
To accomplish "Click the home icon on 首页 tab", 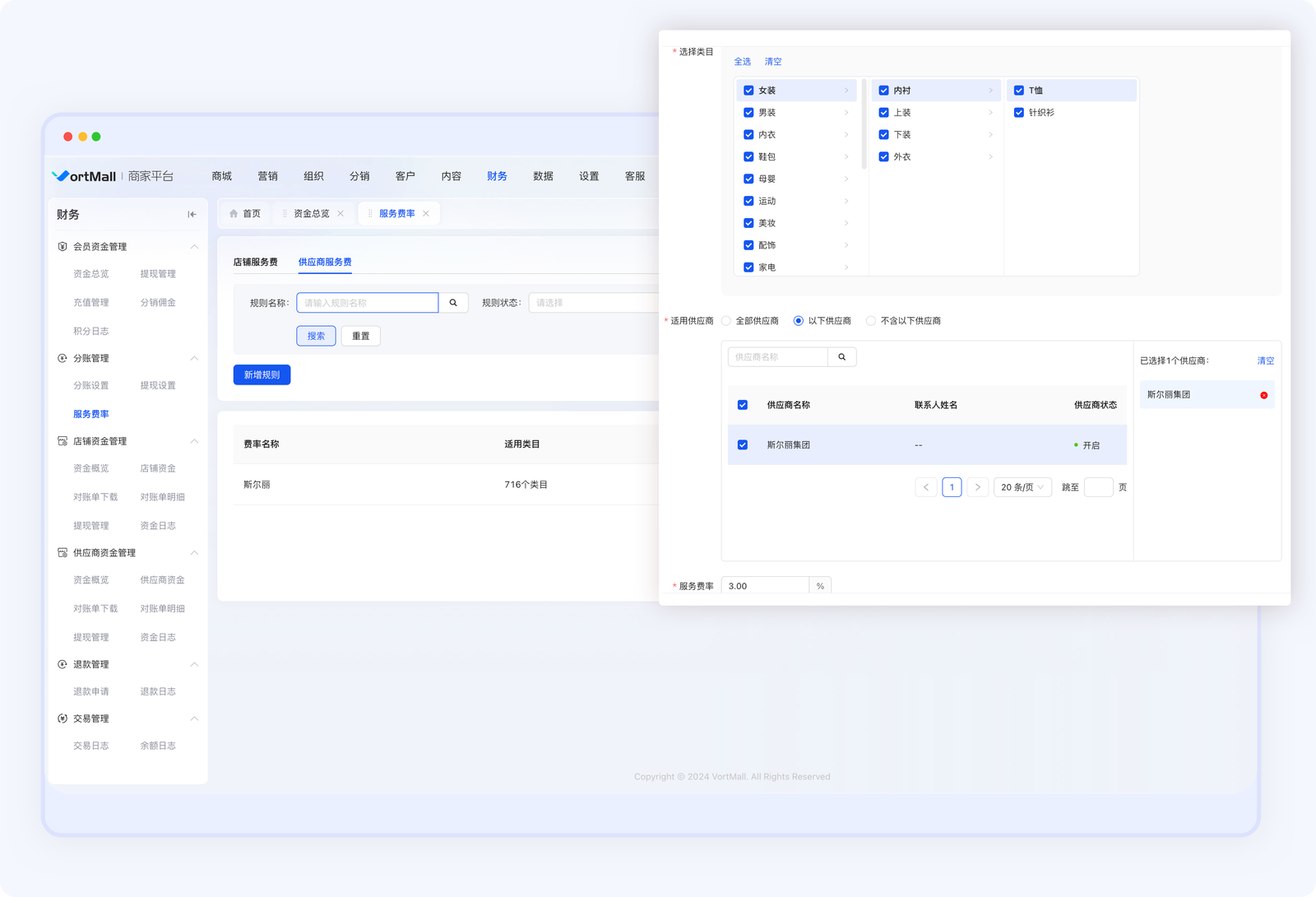I will tap(234, 214).
